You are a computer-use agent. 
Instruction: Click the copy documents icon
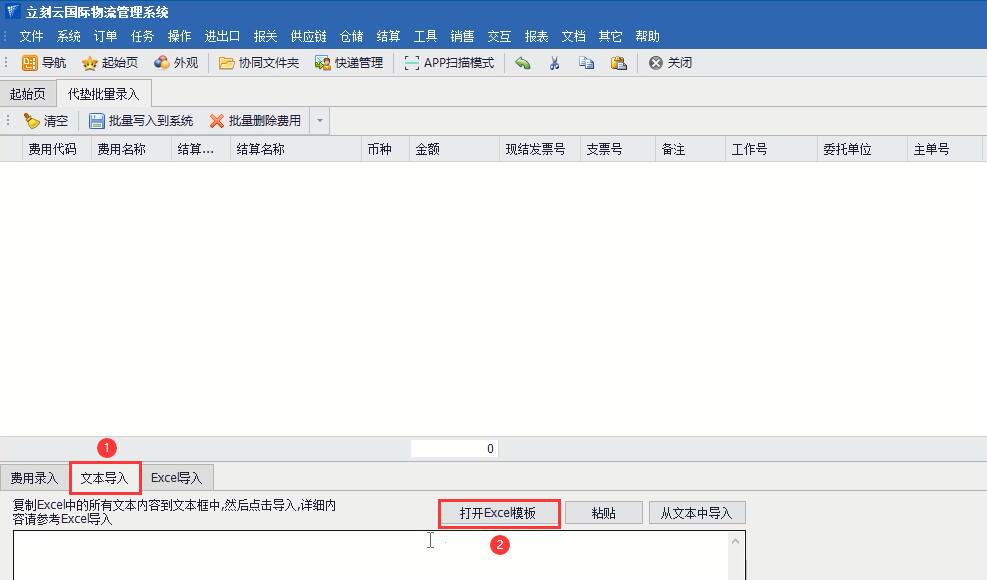587,63
